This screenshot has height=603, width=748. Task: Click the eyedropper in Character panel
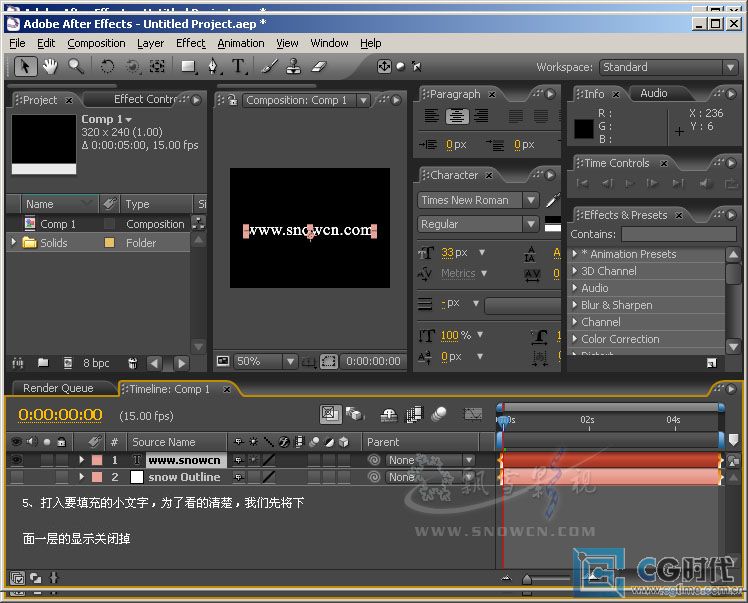(552, 200)
